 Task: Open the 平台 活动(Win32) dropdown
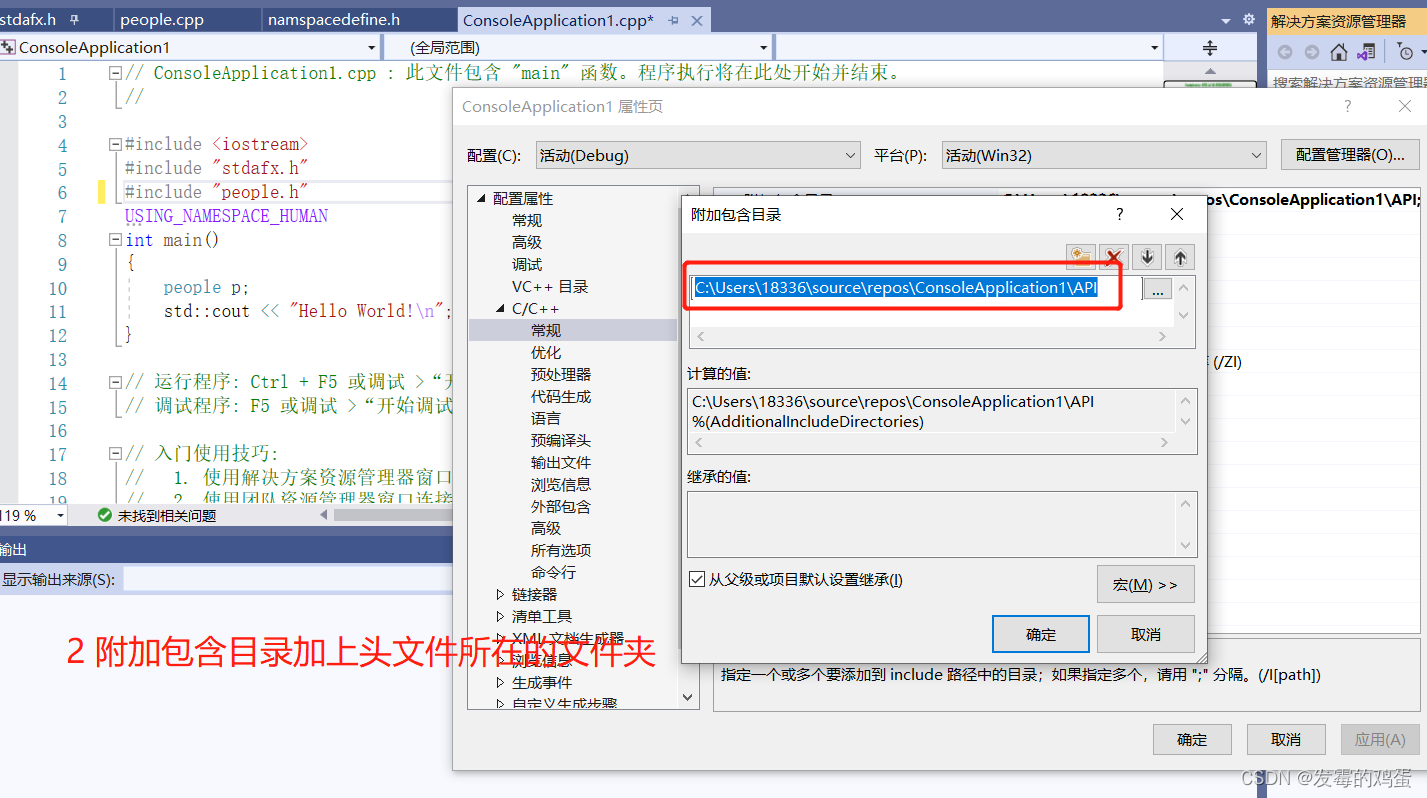pyautogui.click(x=1104, y=155)
